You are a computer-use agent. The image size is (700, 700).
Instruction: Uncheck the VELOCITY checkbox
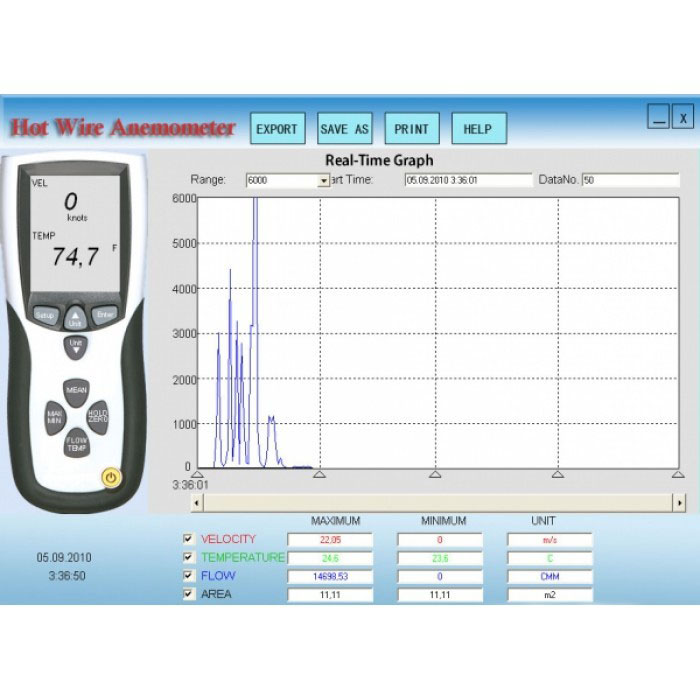tap(188, 540)
